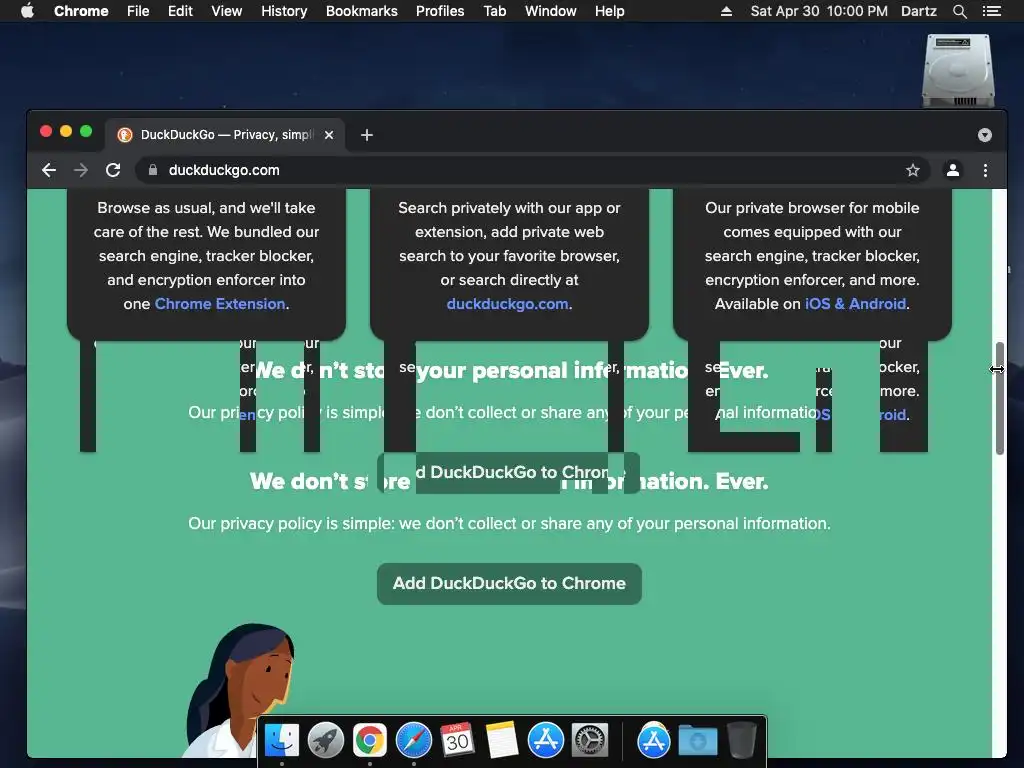Open the Bookmarks menu
The image size is (1024, 768).
tap(362, 11)
